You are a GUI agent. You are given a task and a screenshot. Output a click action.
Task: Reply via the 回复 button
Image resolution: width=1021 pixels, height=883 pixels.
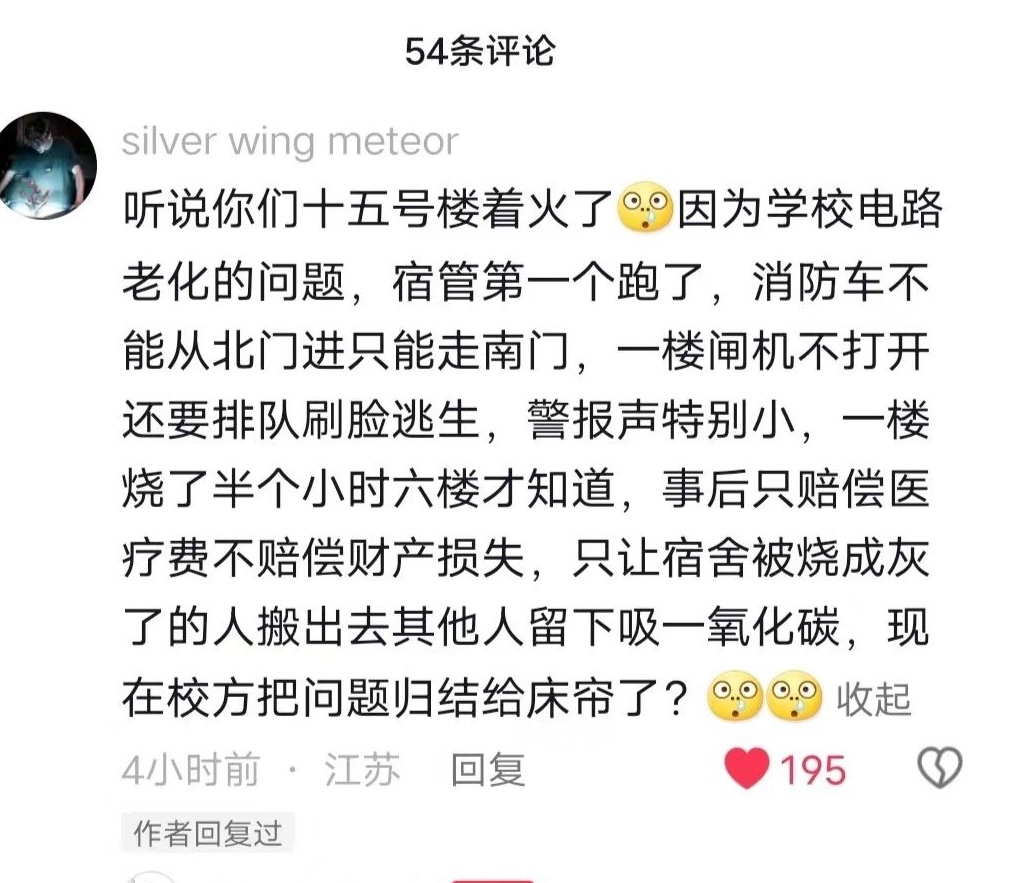pyautogui.click(x=488, y=770)
